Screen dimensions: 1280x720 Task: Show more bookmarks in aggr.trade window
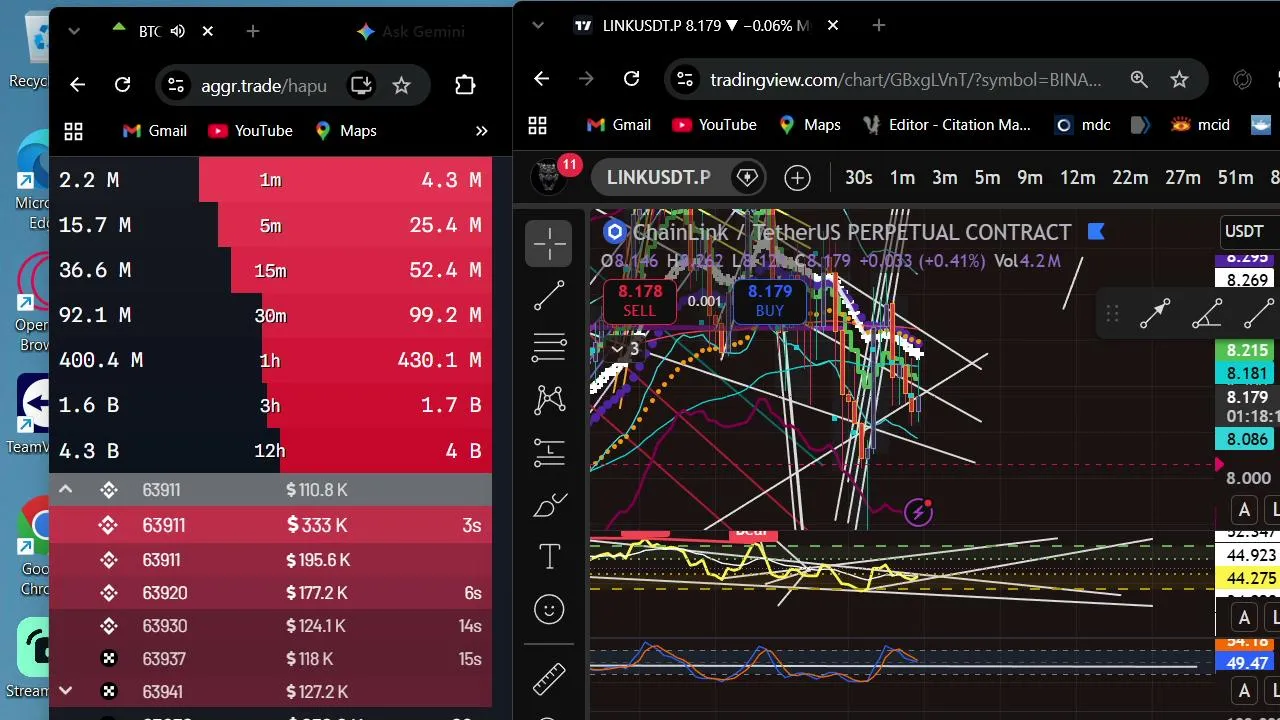(x=481, y=131)
